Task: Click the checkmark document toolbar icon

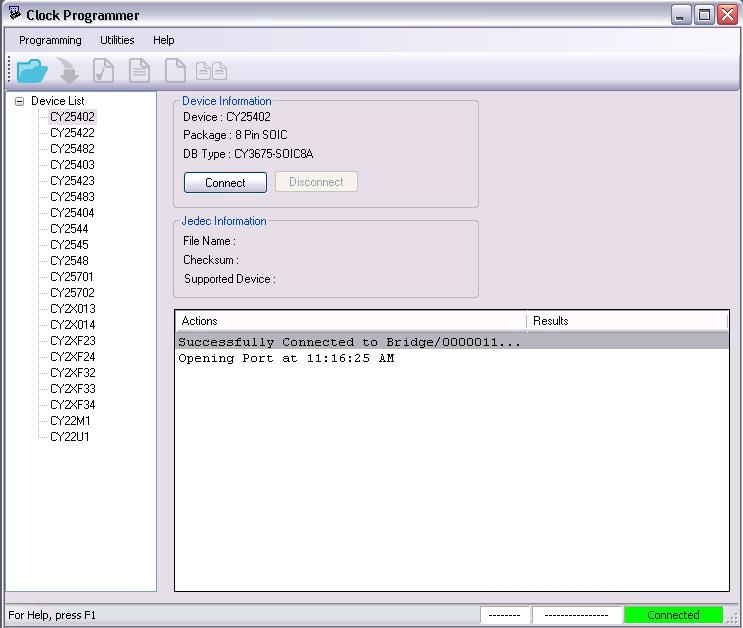Action: coord(103,71)
